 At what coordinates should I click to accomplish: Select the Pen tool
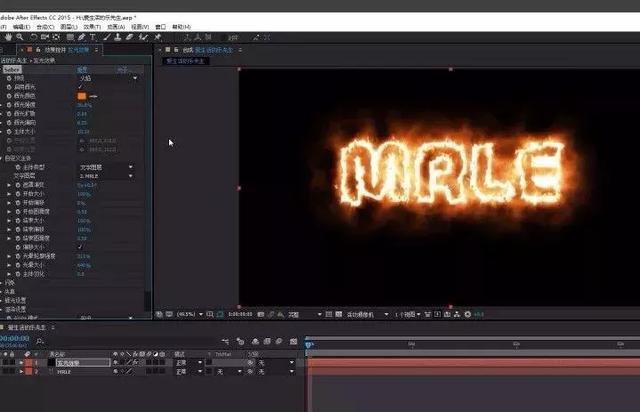click(x=82, y=37)
